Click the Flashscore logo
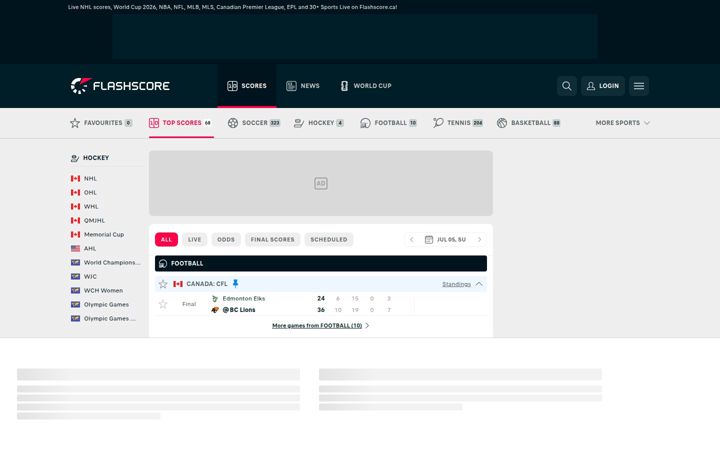This screenshot has width=720, height=450. click(x=120, y=86)
